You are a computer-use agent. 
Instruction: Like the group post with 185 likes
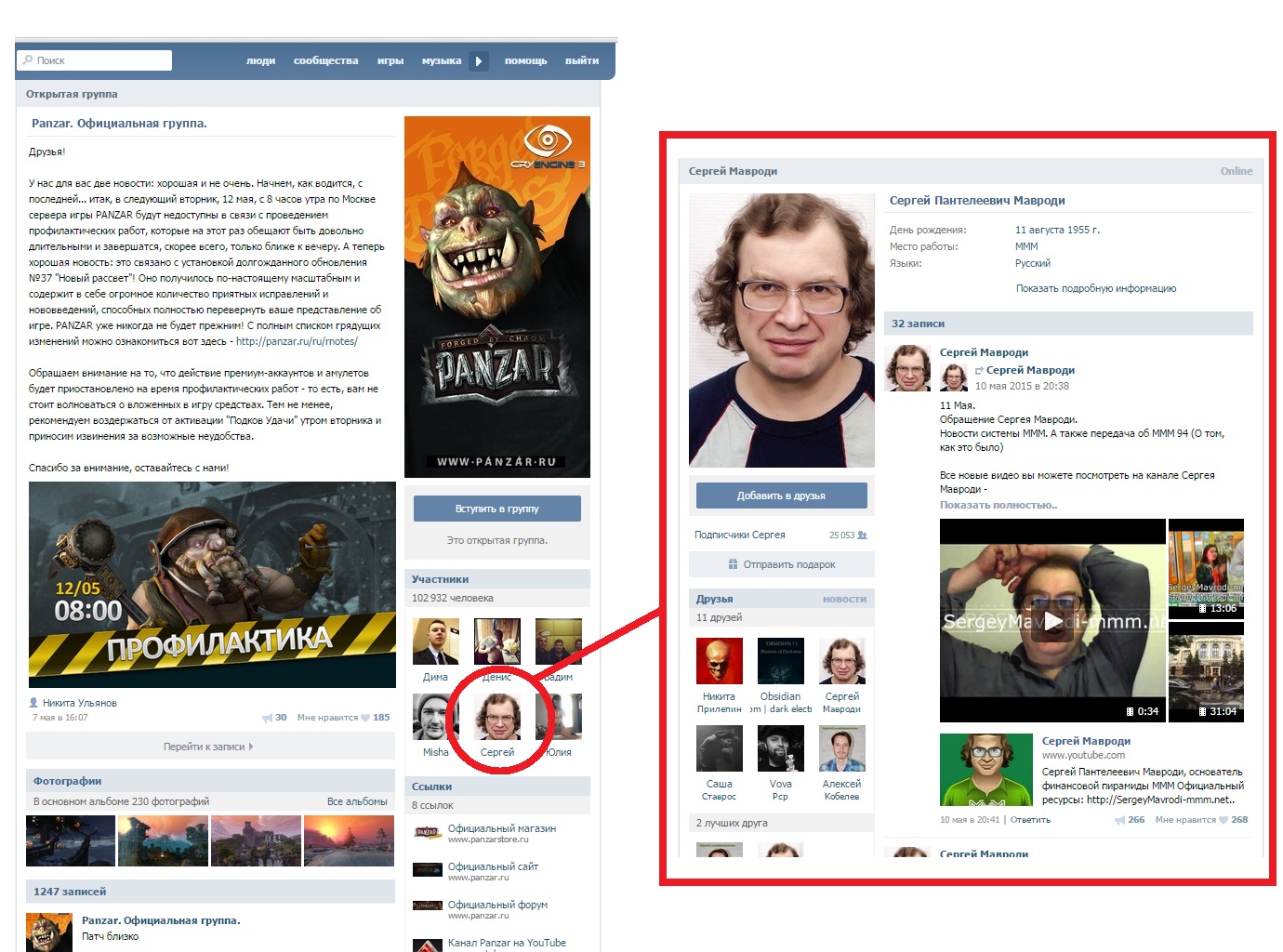(x=365, y=718)
